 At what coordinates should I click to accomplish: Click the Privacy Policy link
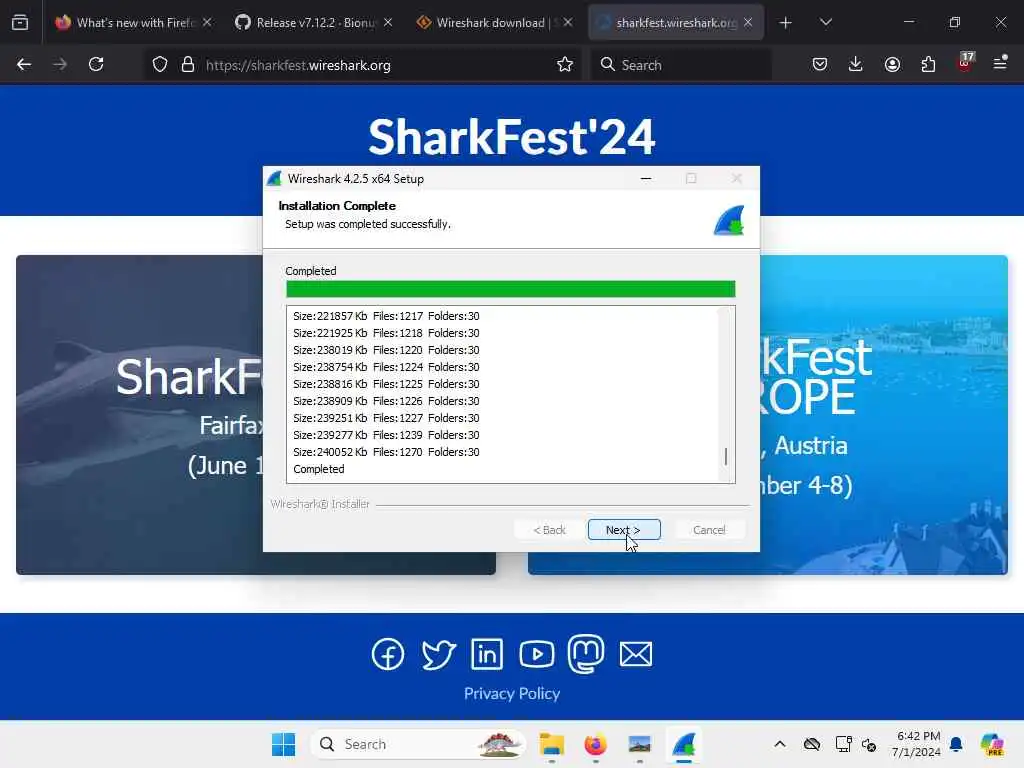(512, 694)
